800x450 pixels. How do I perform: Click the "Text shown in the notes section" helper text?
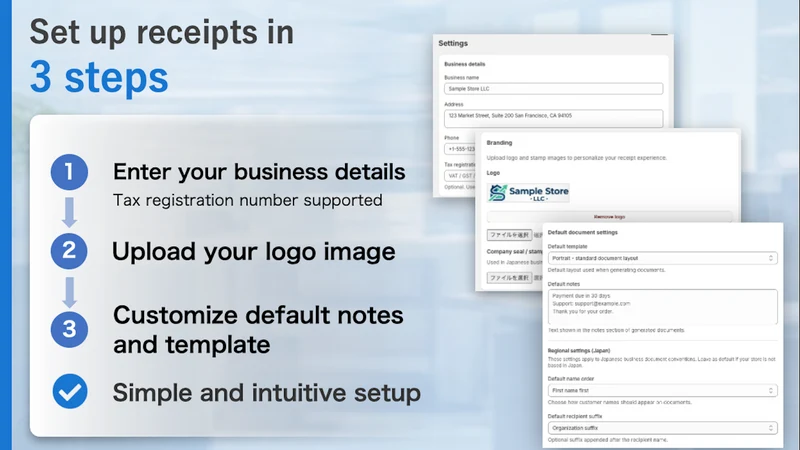click(x=616, y=330)
